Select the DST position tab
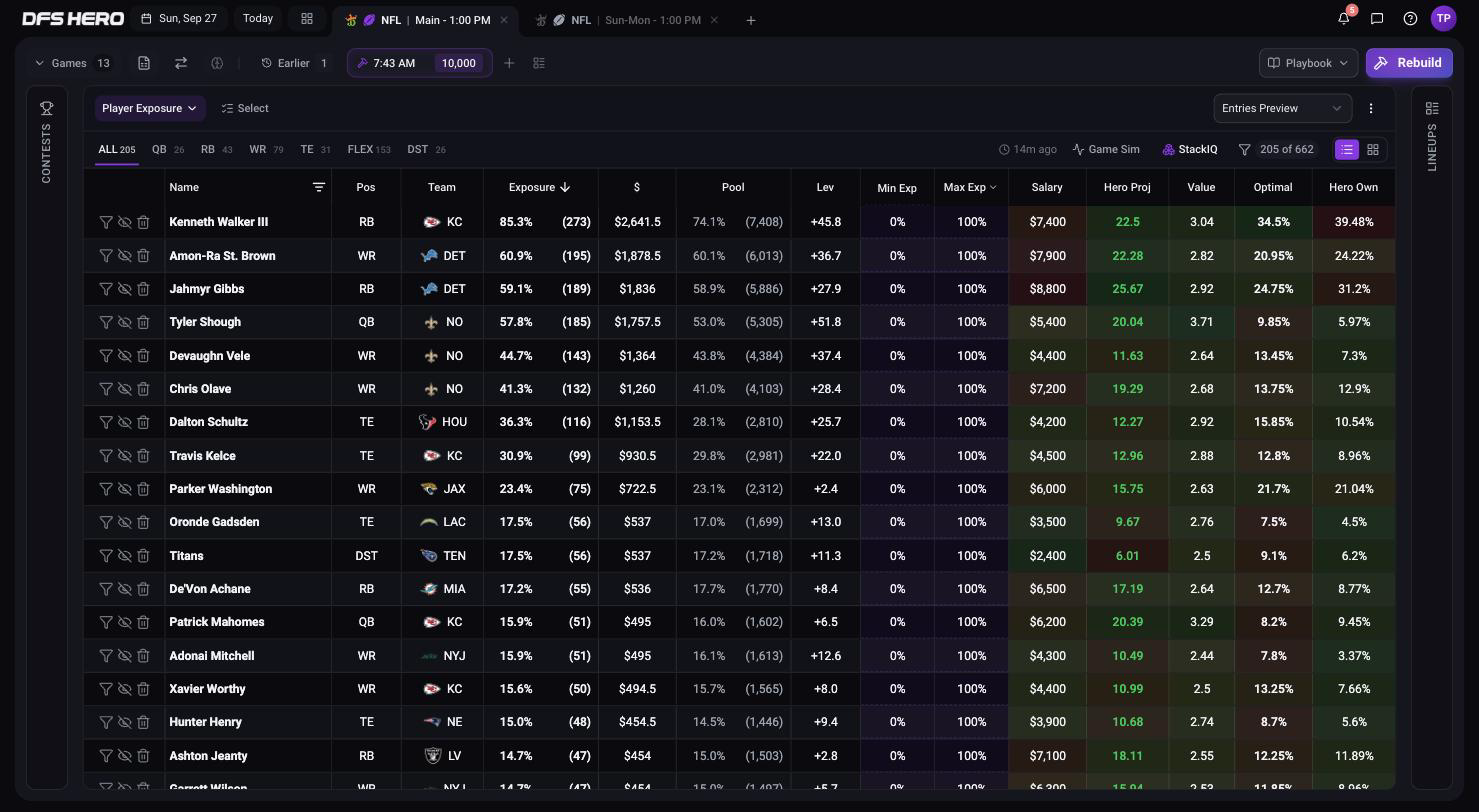The image size is (1479, 812). 426,149
